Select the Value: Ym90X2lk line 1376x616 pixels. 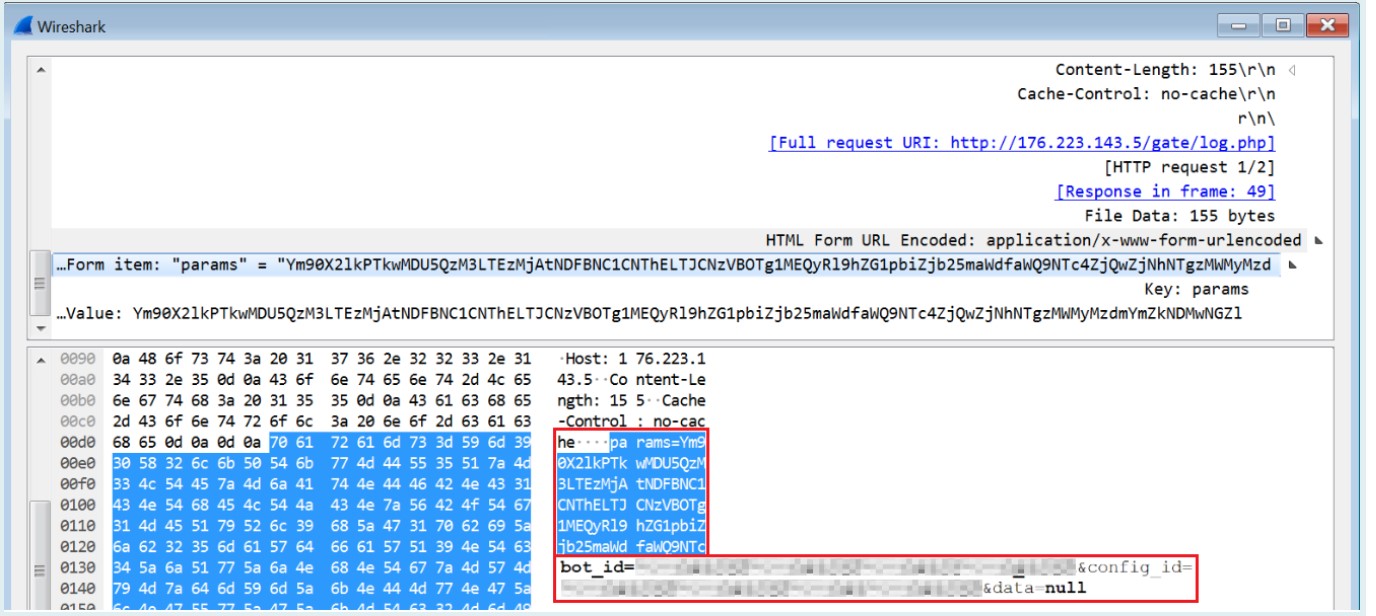[x=650, y=314]
